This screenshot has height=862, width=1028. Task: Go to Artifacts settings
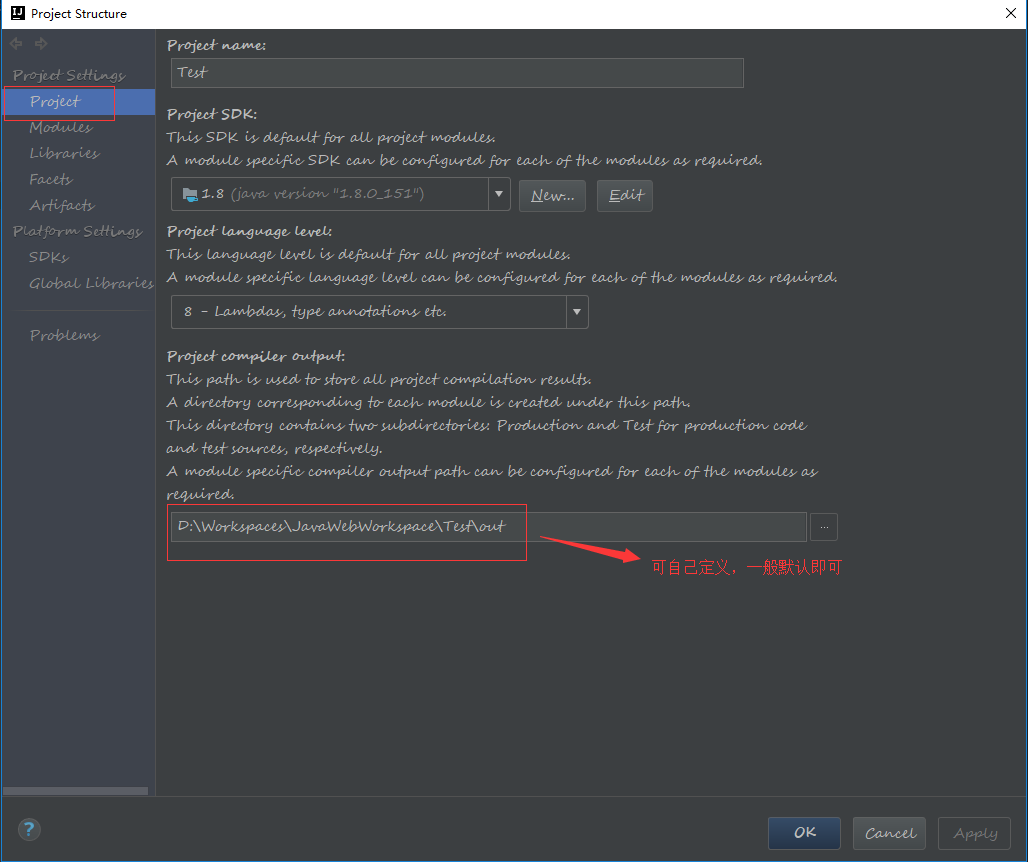[x=62, y=205]
